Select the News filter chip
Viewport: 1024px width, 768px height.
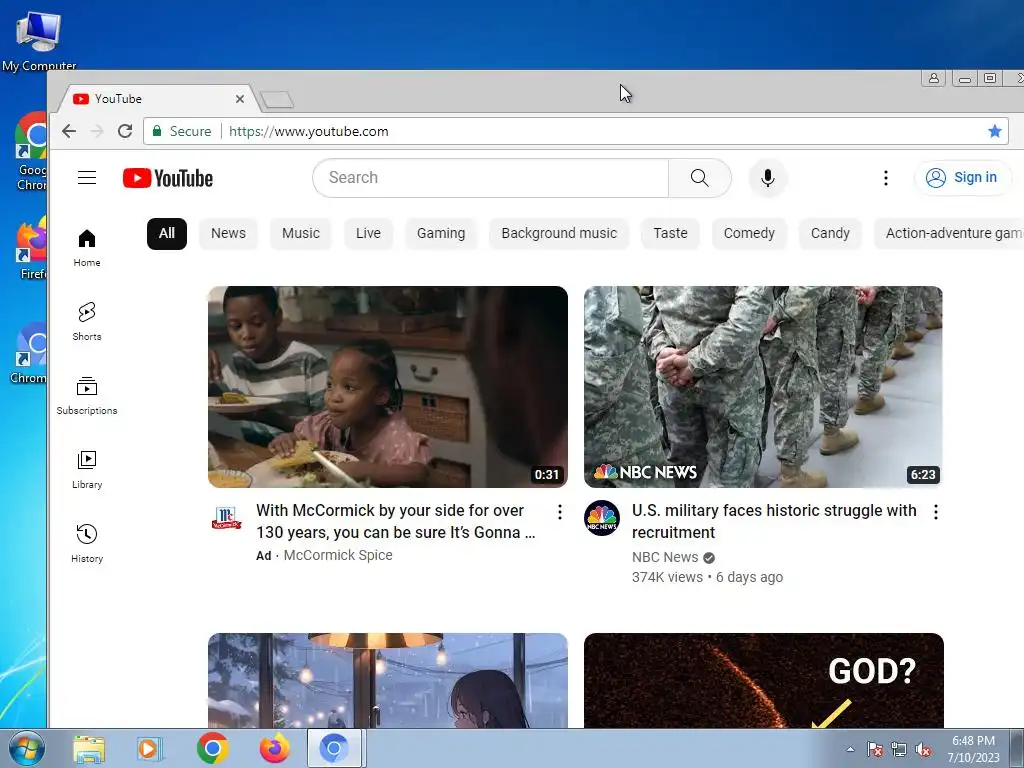[228, 234]
